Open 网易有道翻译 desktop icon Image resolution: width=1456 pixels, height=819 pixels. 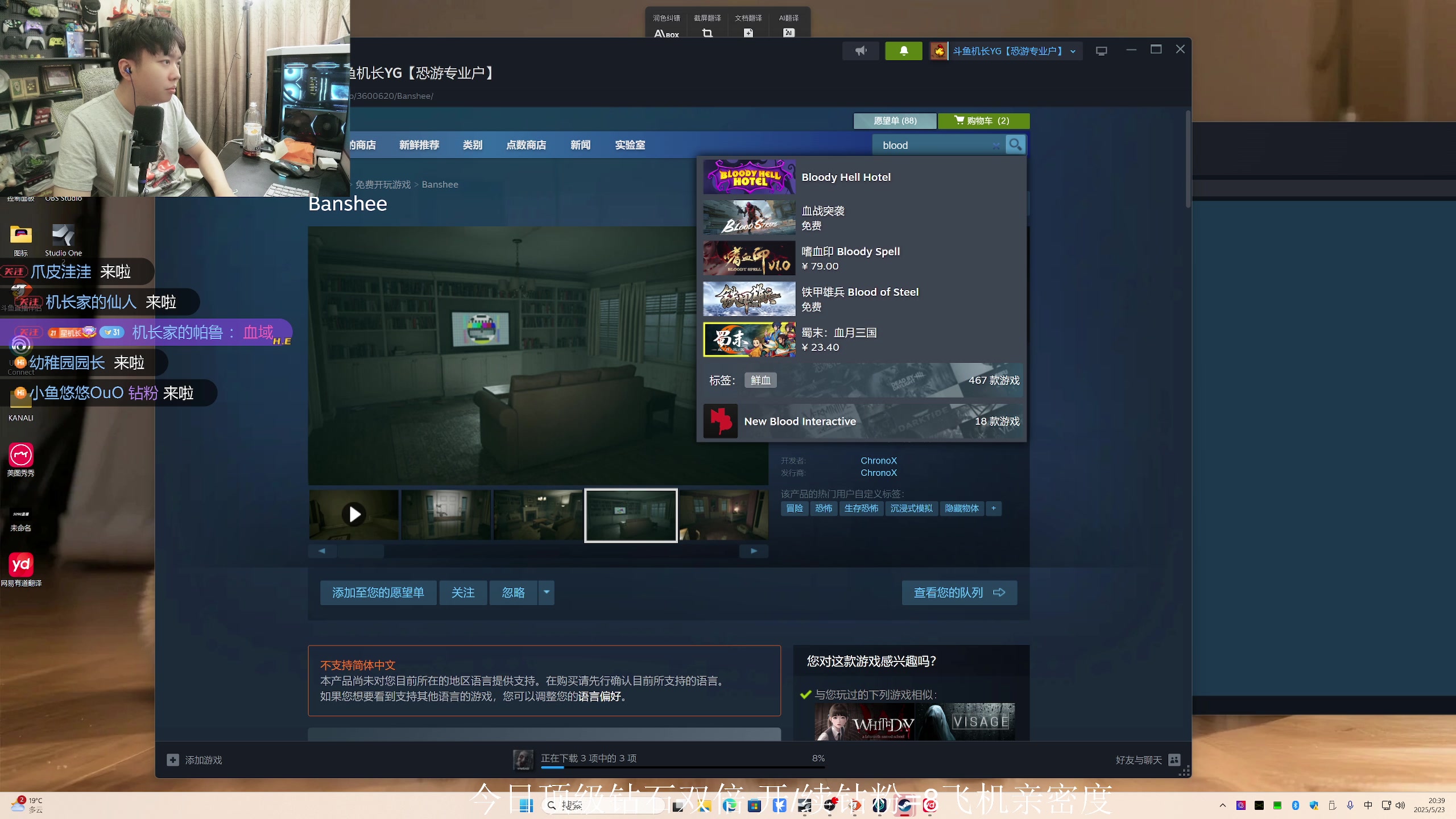(x=21, y=569)
